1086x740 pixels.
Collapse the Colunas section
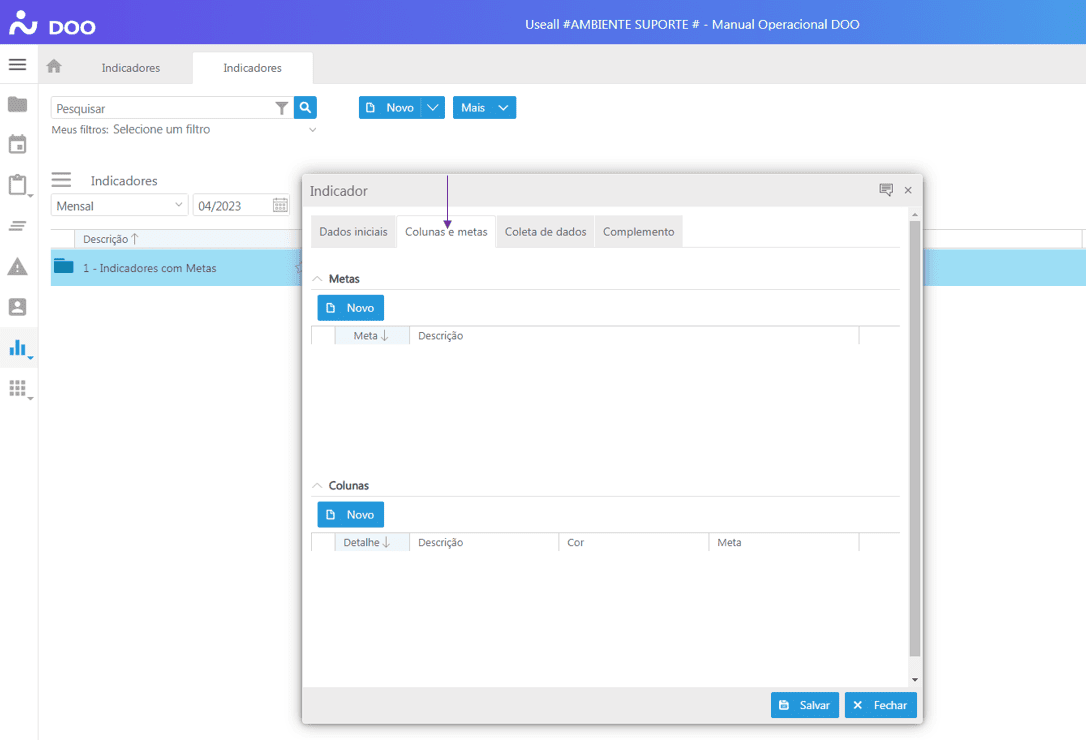318,486
